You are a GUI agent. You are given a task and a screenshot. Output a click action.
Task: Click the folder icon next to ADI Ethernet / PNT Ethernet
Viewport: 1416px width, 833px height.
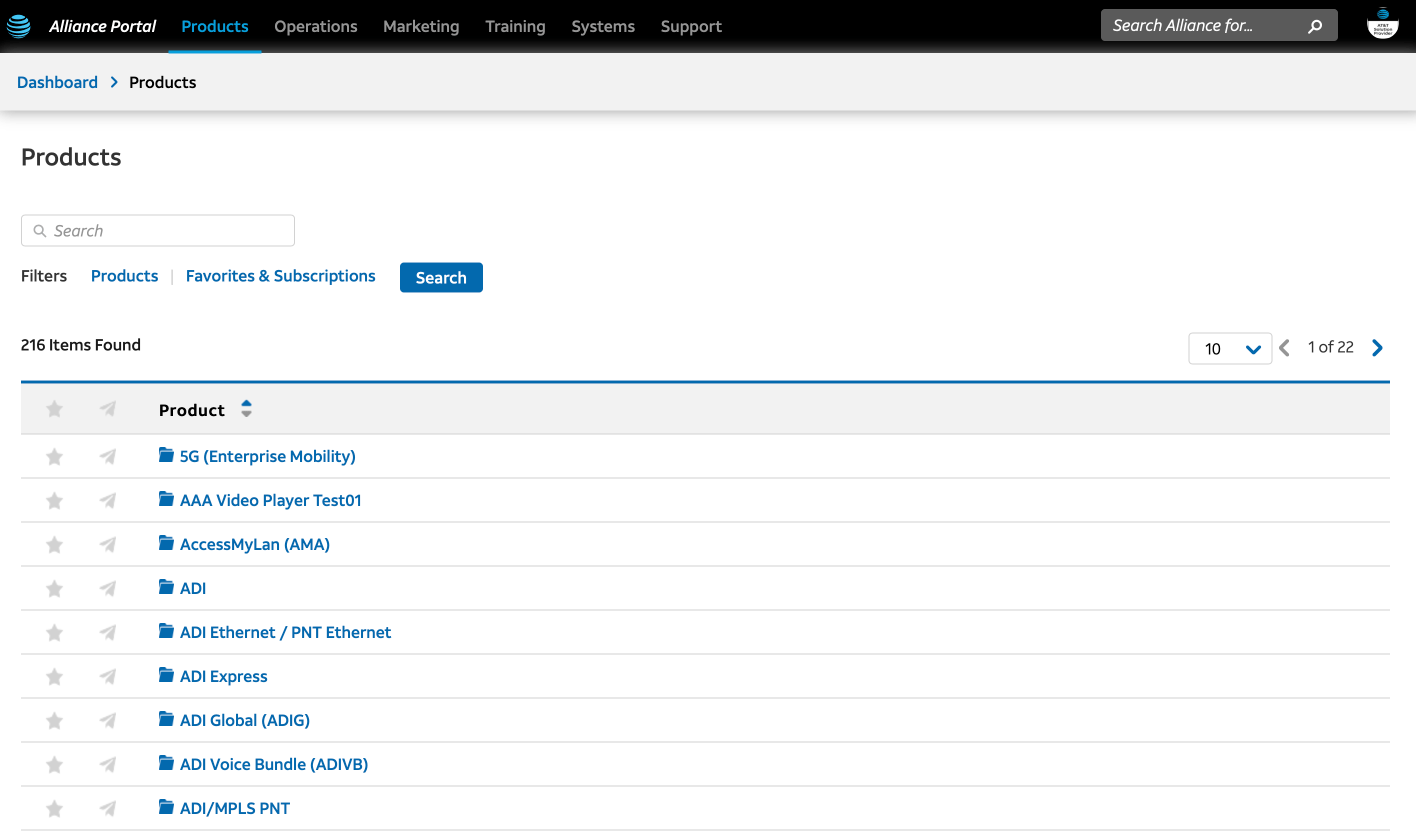click(x=167, y=631)
